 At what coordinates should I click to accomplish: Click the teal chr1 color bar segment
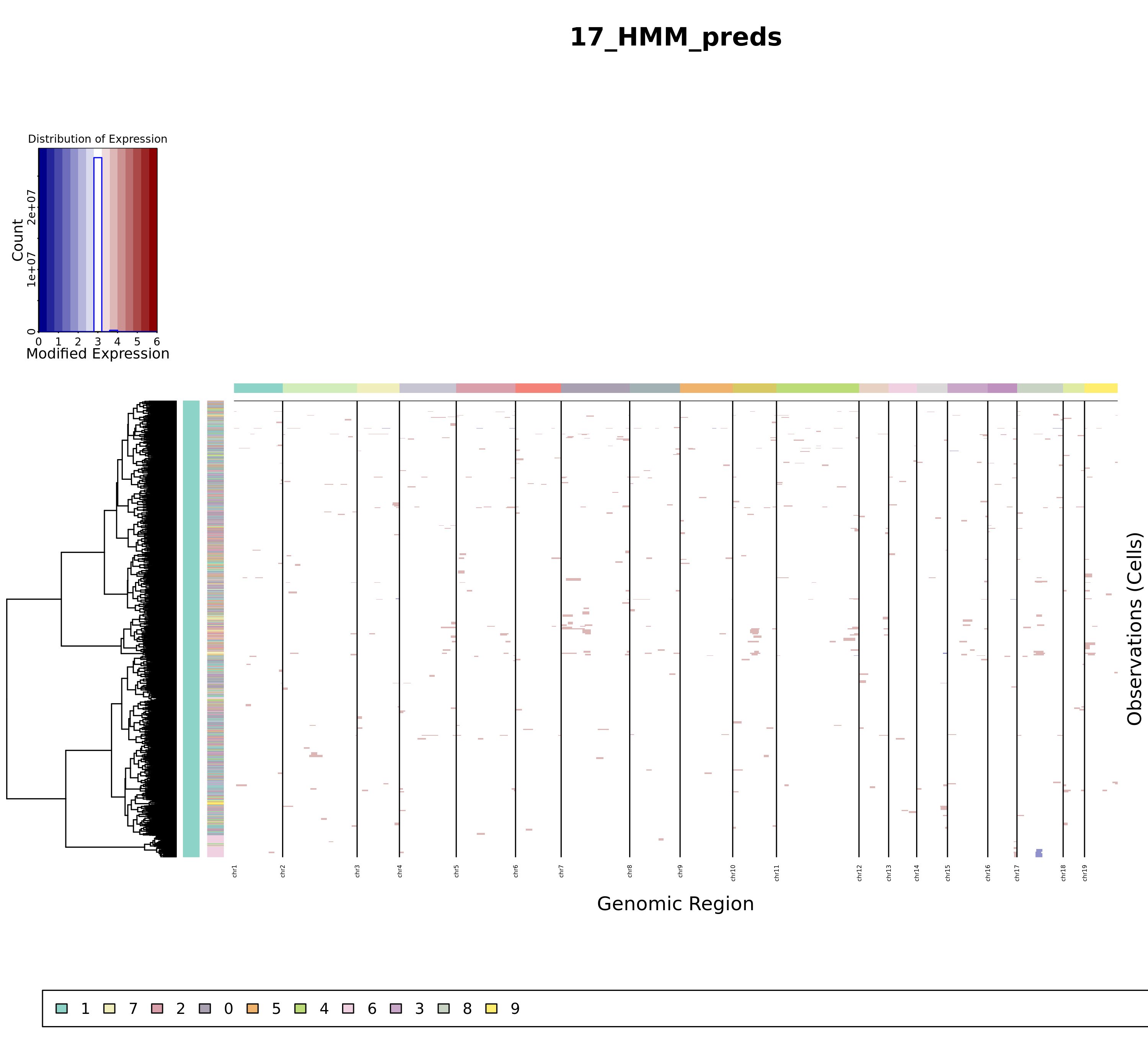tap(259, 388)
